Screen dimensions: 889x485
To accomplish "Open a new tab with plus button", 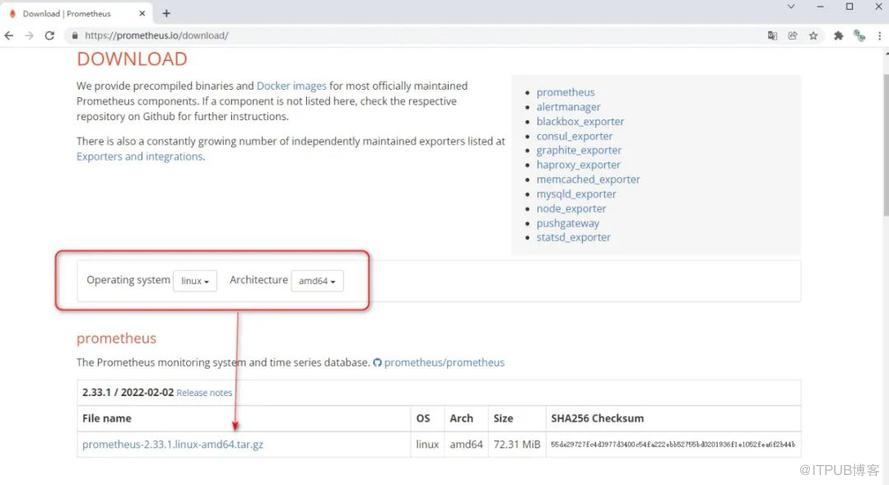I will pyautogui.click(x=166, y=13).
